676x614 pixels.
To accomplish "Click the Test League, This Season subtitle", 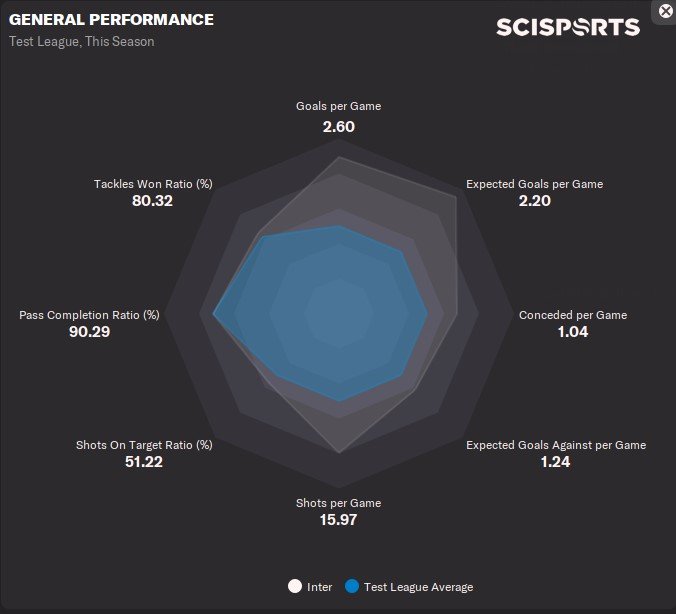I will 82,42.
